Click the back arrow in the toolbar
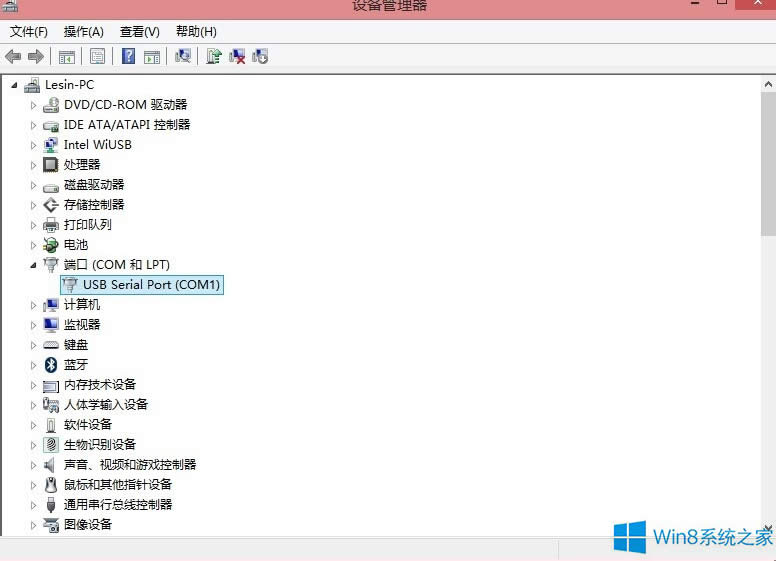The image size is (776, 561). coord(13,56)
